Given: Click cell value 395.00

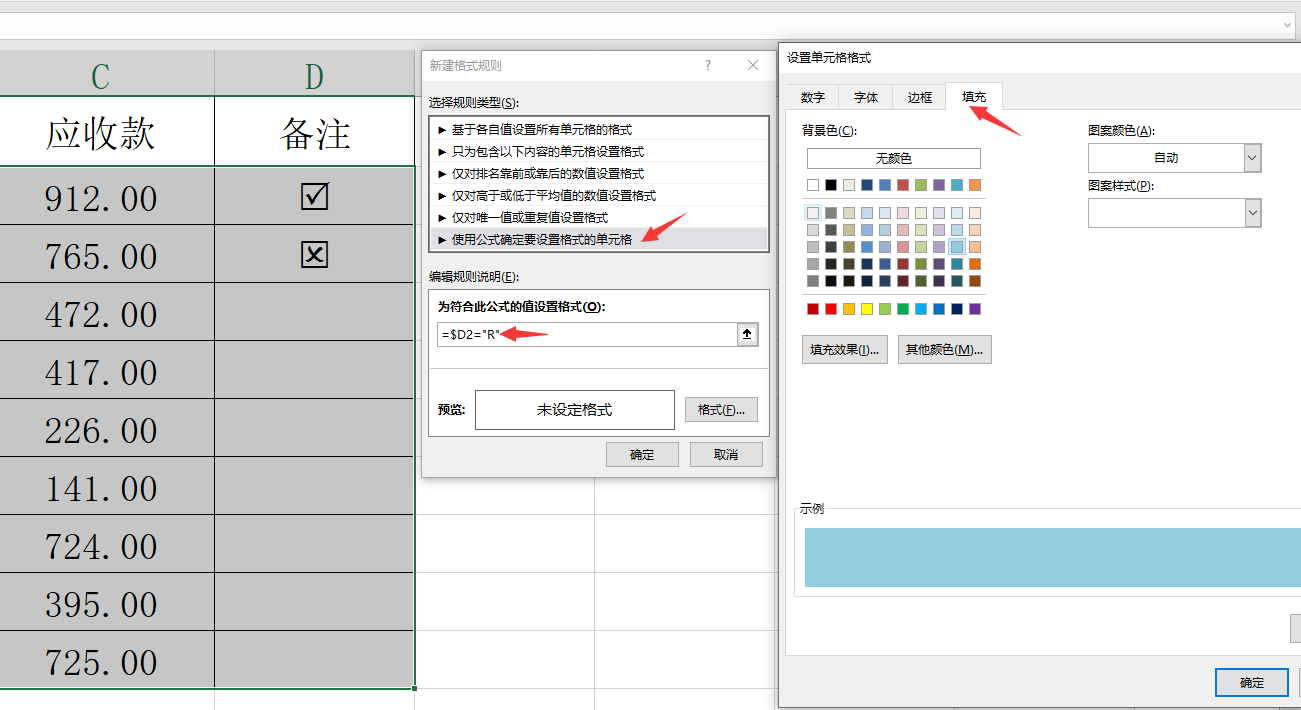Looking at the screenshot, I should (100, 604).
